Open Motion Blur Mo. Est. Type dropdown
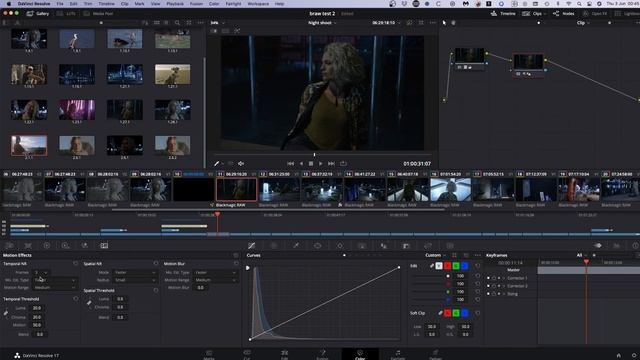Viewport: 640px width, 360px height. pos(215,272)
